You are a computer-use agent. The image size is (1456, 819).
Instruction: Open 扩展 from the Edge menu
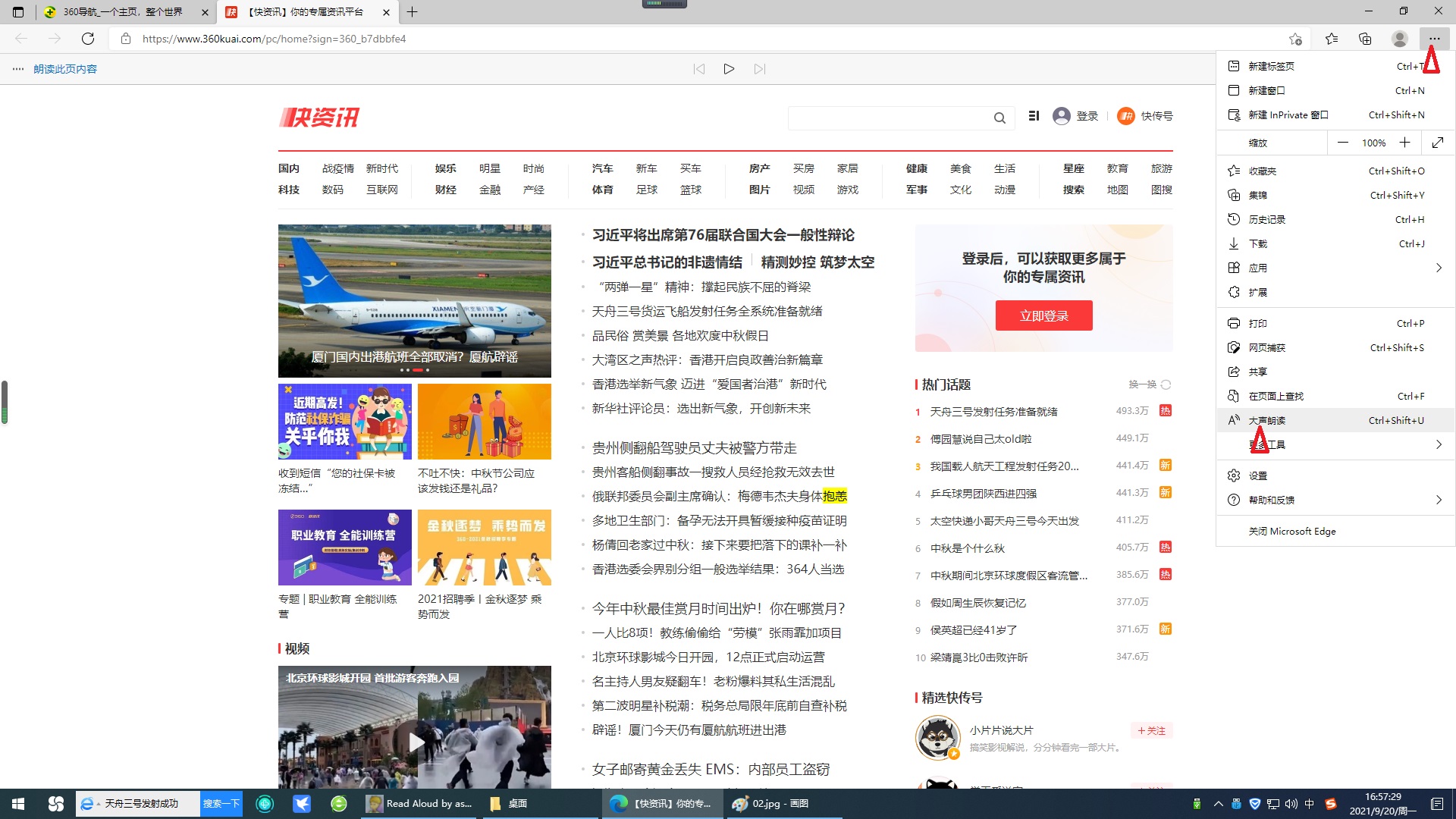pyautogui.click(x=1335, y=292)
